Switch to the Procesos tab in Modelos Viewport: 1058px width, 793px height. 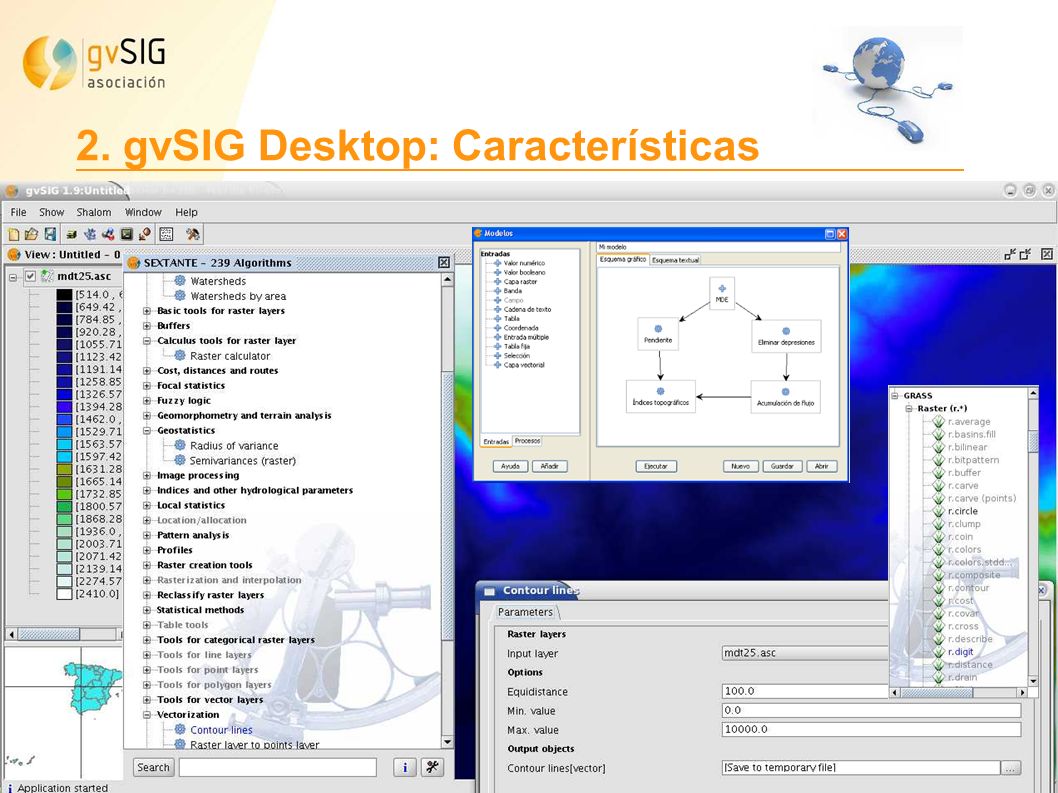pyautogui.click(x=527, y=441)
